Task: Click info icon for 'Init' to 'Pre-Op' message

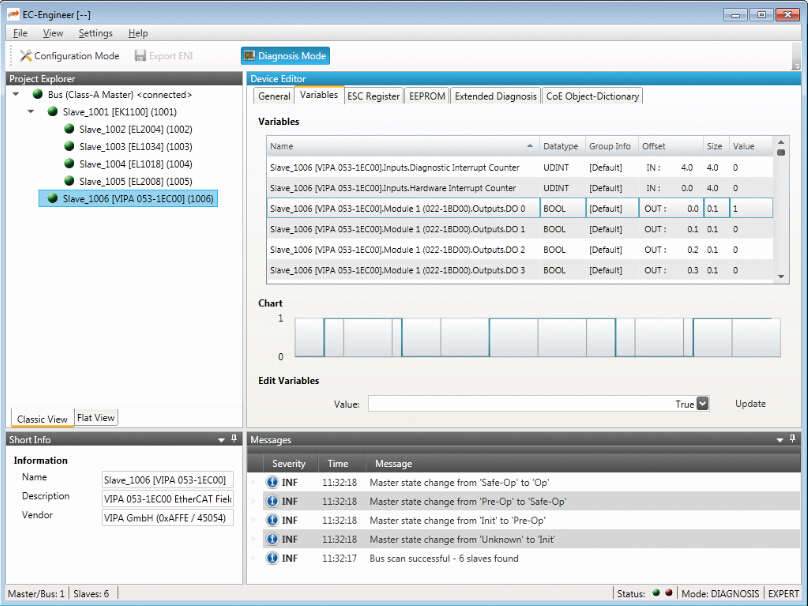Action: [272, 520]
